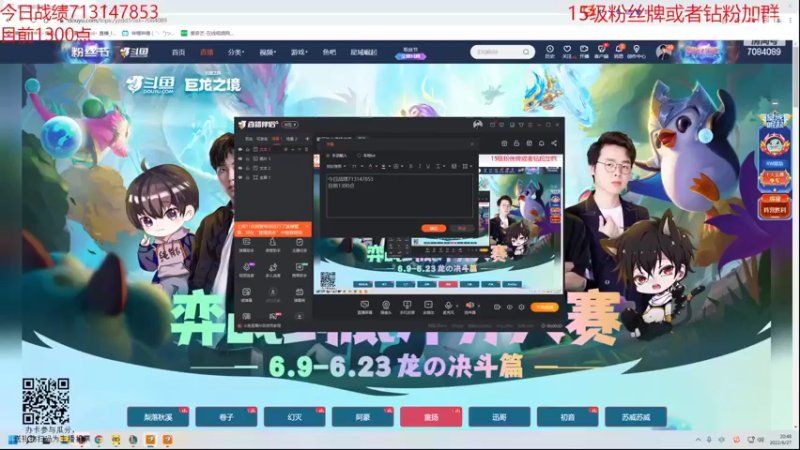This screenshot has width=800, height=450.
Task: Select 文本2 layer row
Action: pyautogui.click(x=272, y=168)
